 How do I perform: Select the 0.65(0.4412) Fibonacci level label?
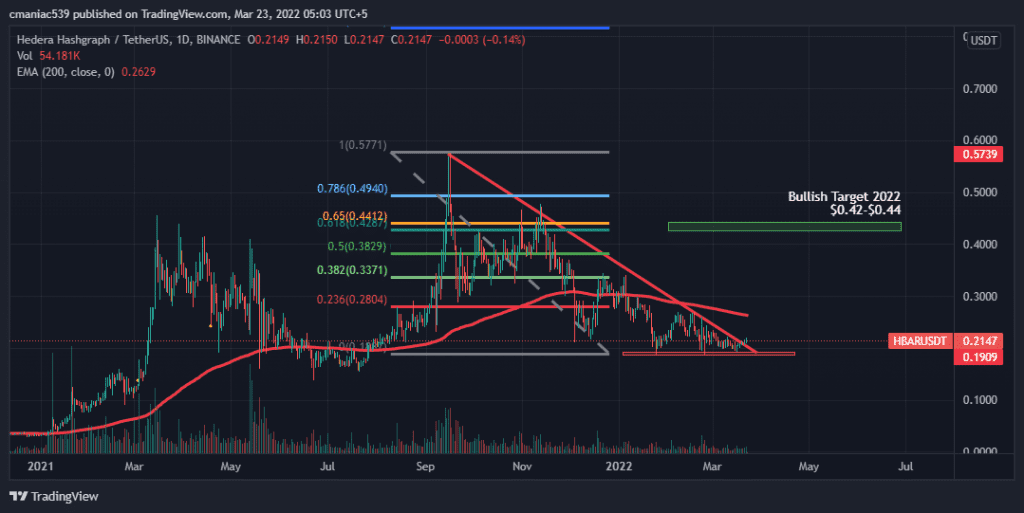(355, 216)
